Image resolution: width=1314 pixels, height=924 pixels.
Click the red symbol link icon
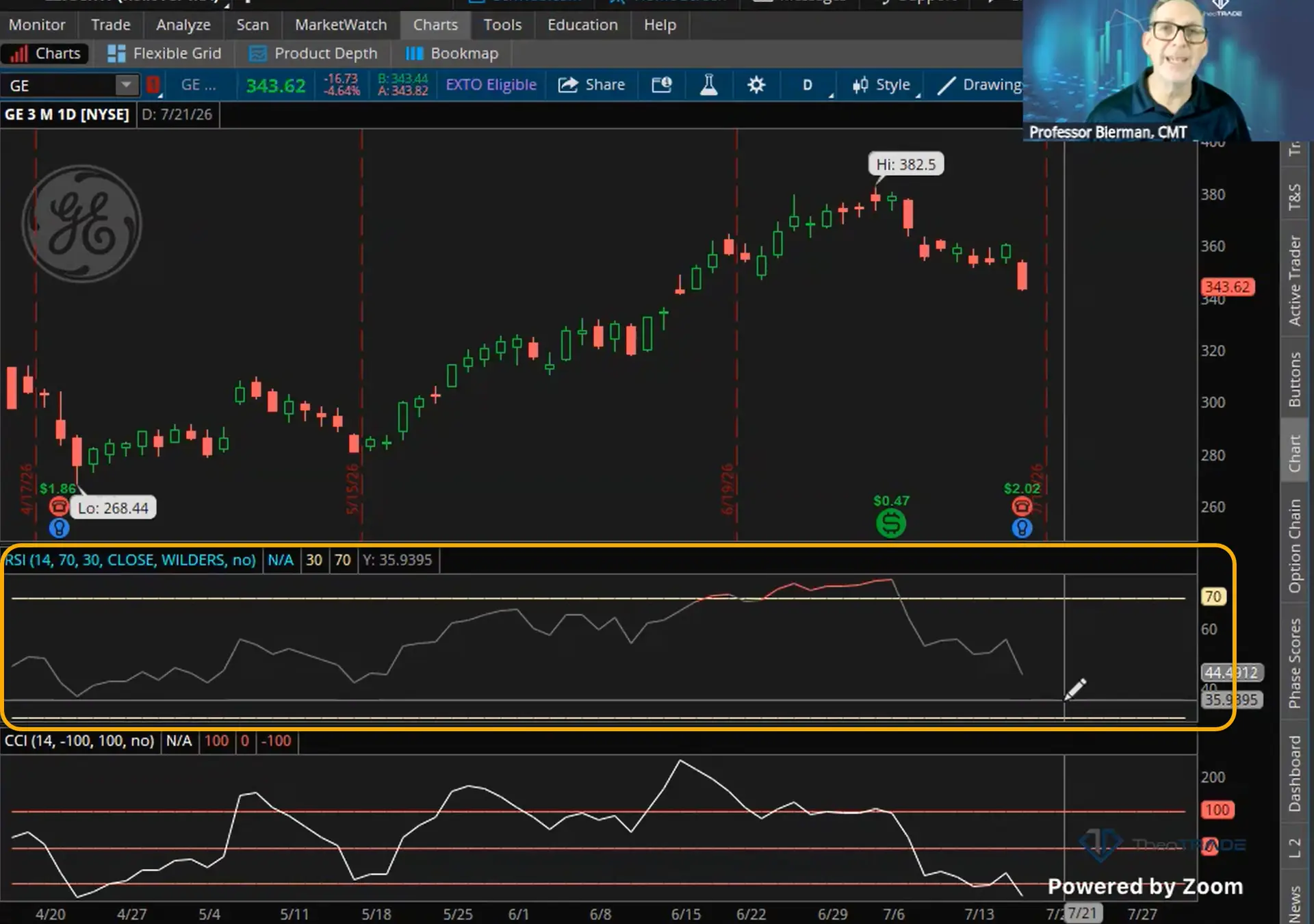click(x=153, y=86)
